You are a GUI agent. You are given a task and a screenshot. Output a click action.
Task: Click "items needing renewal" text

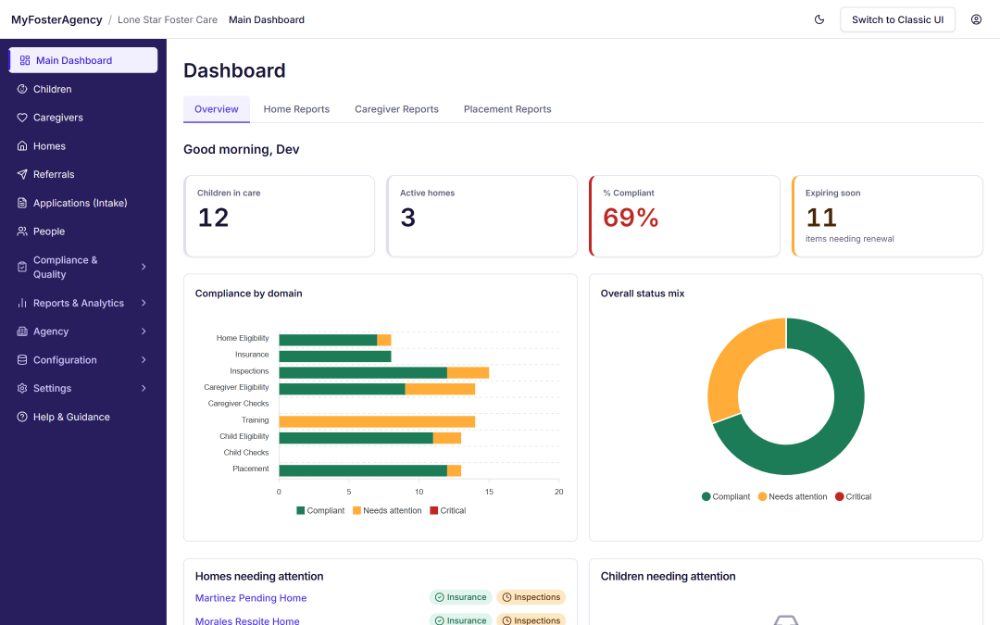coord(849,239)
